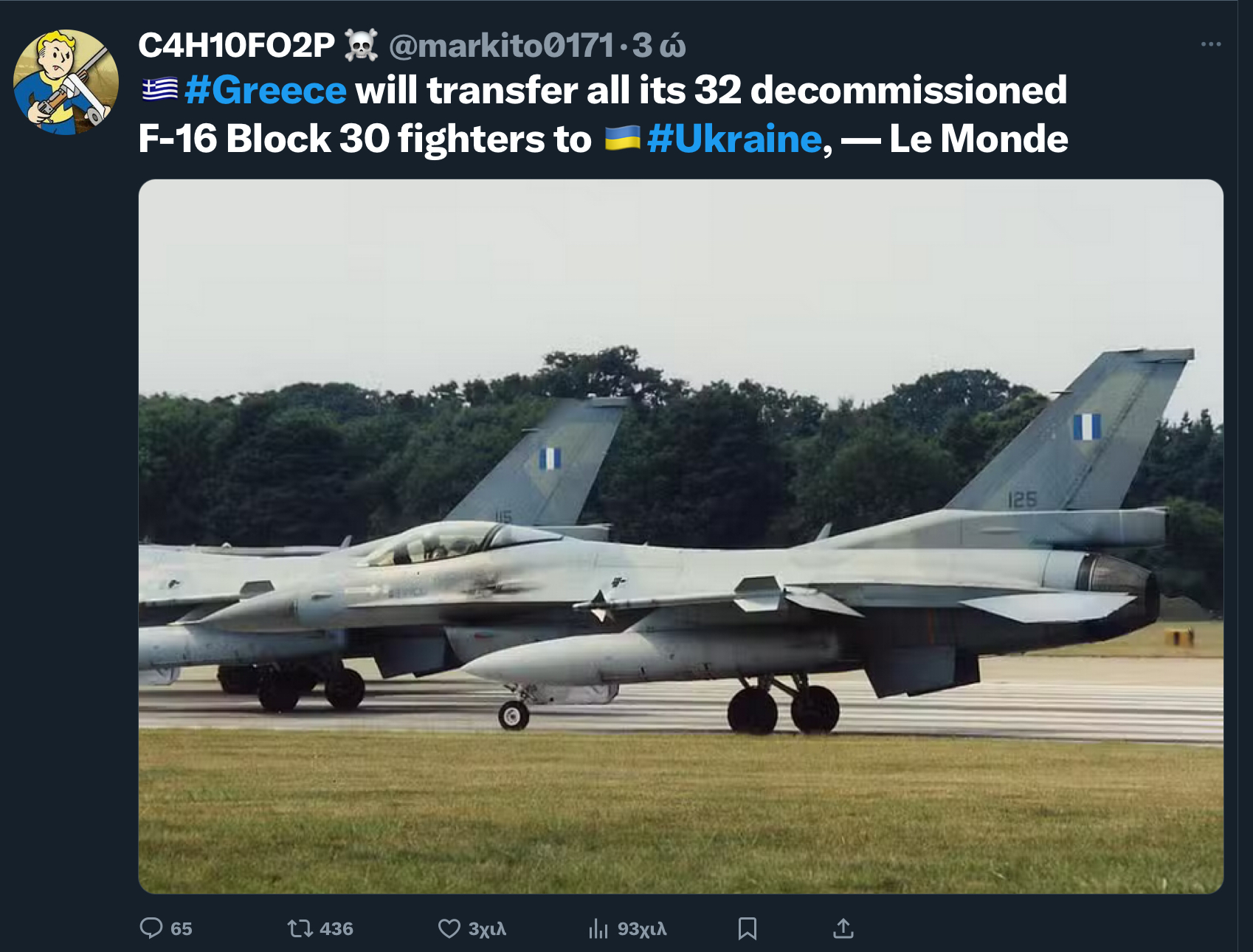1253x952 pixels.
Task: Open the C4H10FO2P display name profile
Action: click(x=236, y=45)
